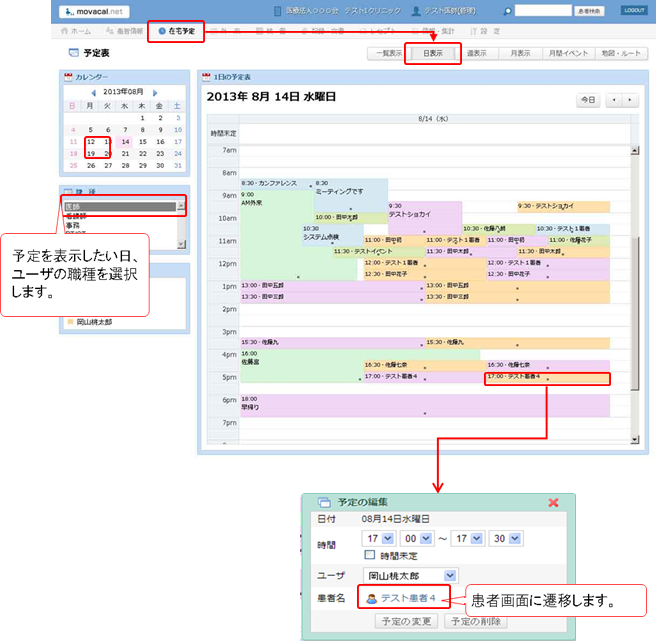
Task: Close the 予定の編集 dialog
Action: point(553,501)
